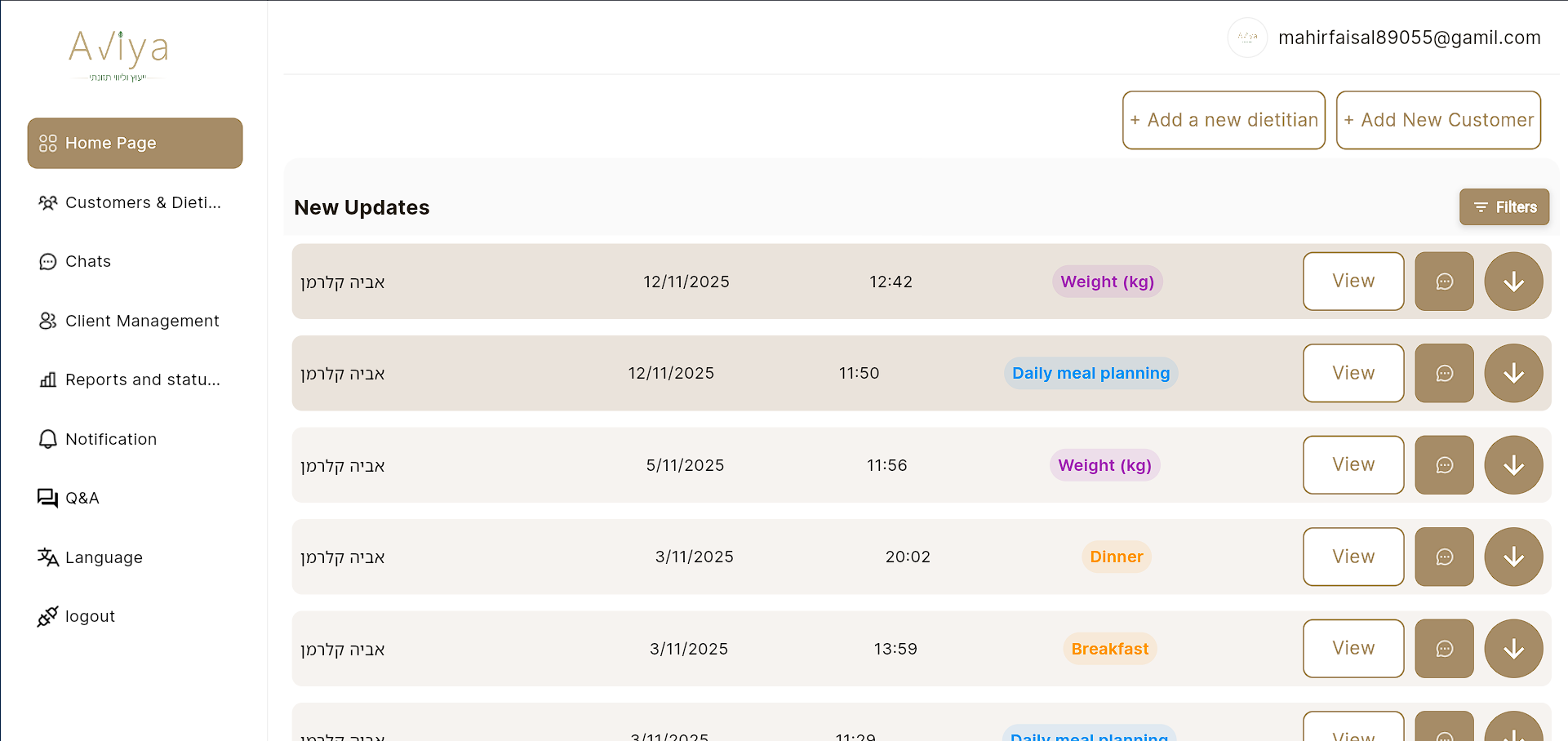Open the chat bubble on the Dinner update
This screenshot has width=1568, height=741.
coord(1444,557)
